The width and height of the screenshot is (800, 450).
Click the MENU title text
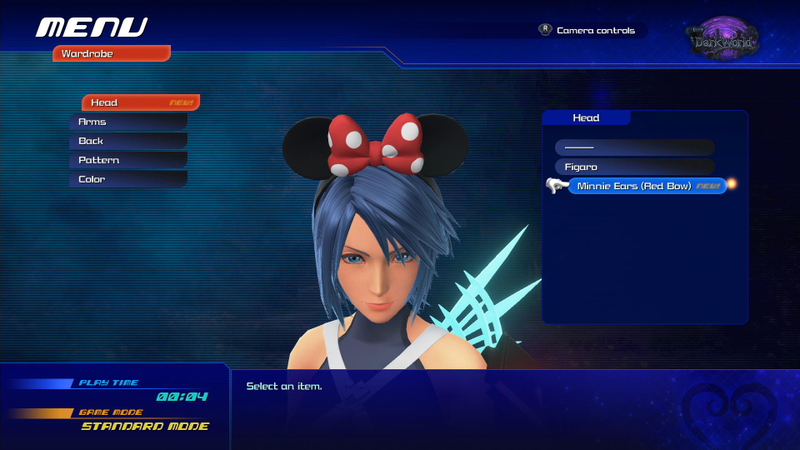tap(92, 28)
